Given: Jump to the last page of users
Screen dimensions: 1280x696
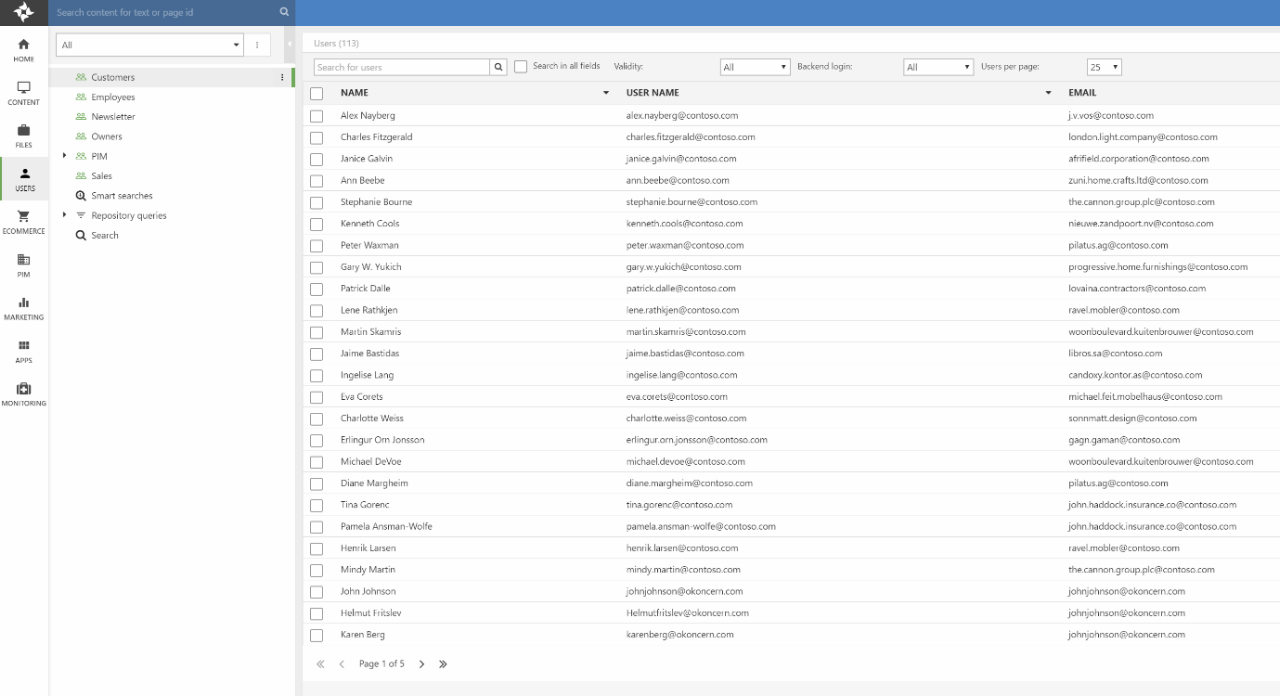Looking at the screenshot, I should click(x=443, y=664).
